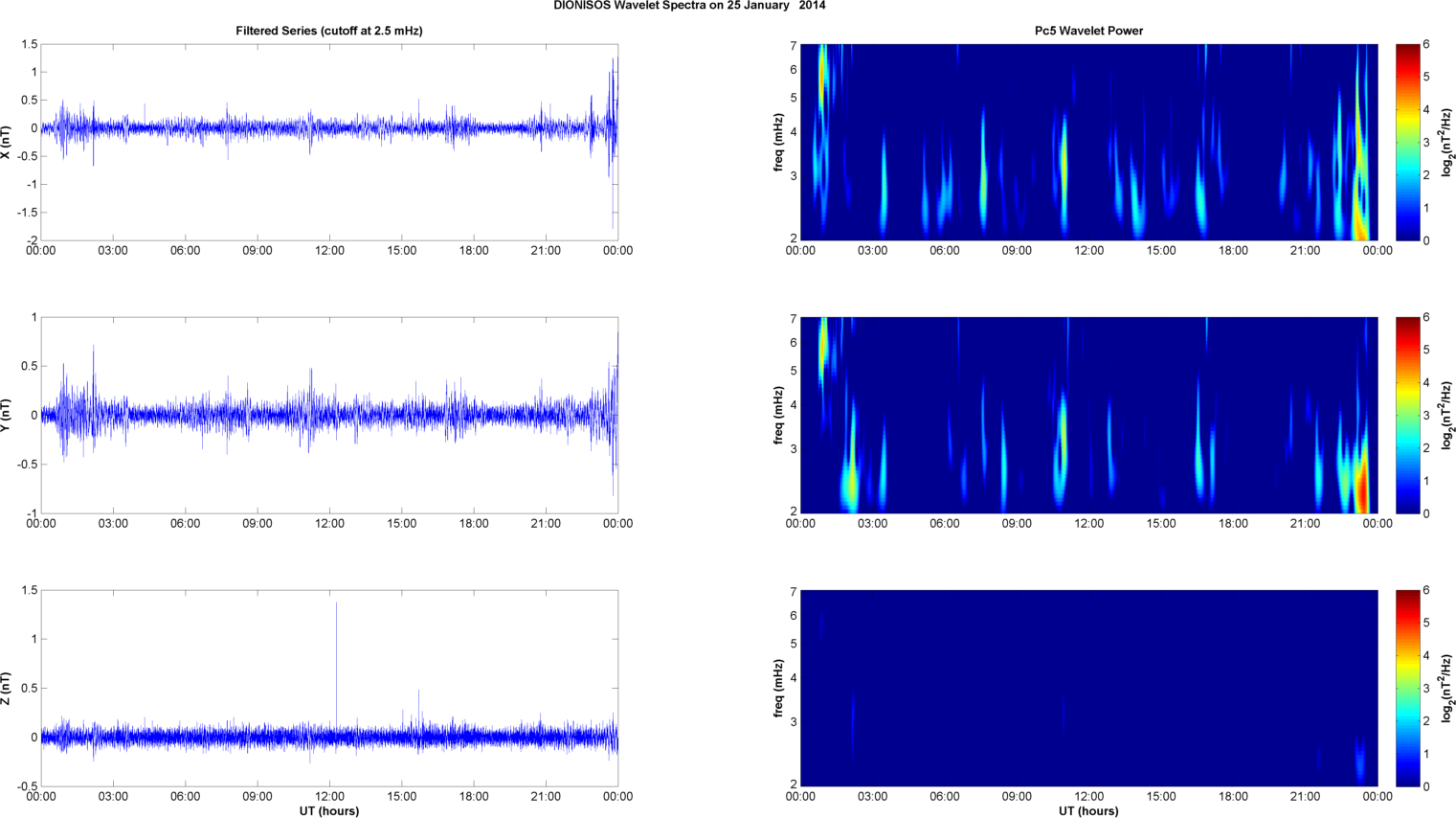The image size is (1456, 818).
Task: Click the log2(nT2/Hz) label of bottom color bar
Action: pyautogui.click(x=1447, y=688)
